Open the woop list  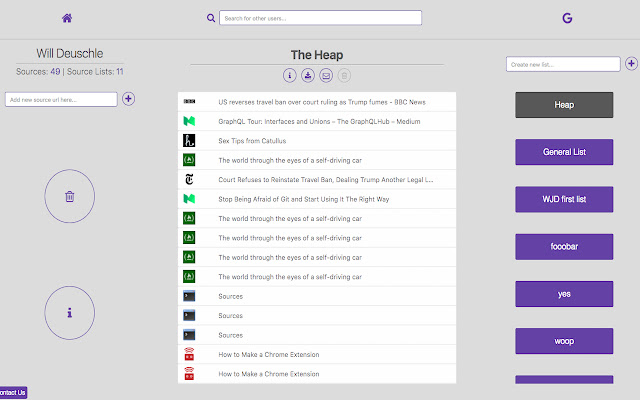(564, 341)
